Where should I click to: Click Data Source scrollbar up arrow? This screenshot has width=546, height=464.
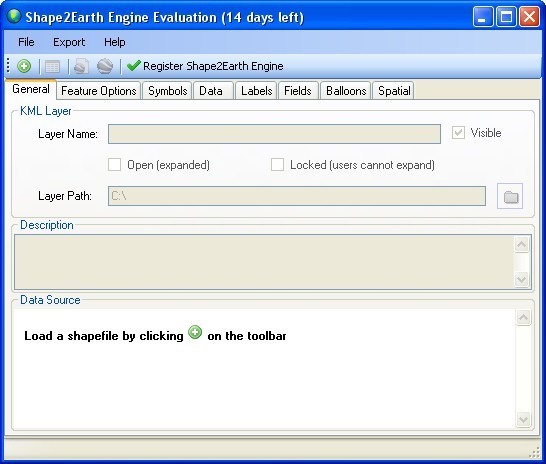coord(523,317)
